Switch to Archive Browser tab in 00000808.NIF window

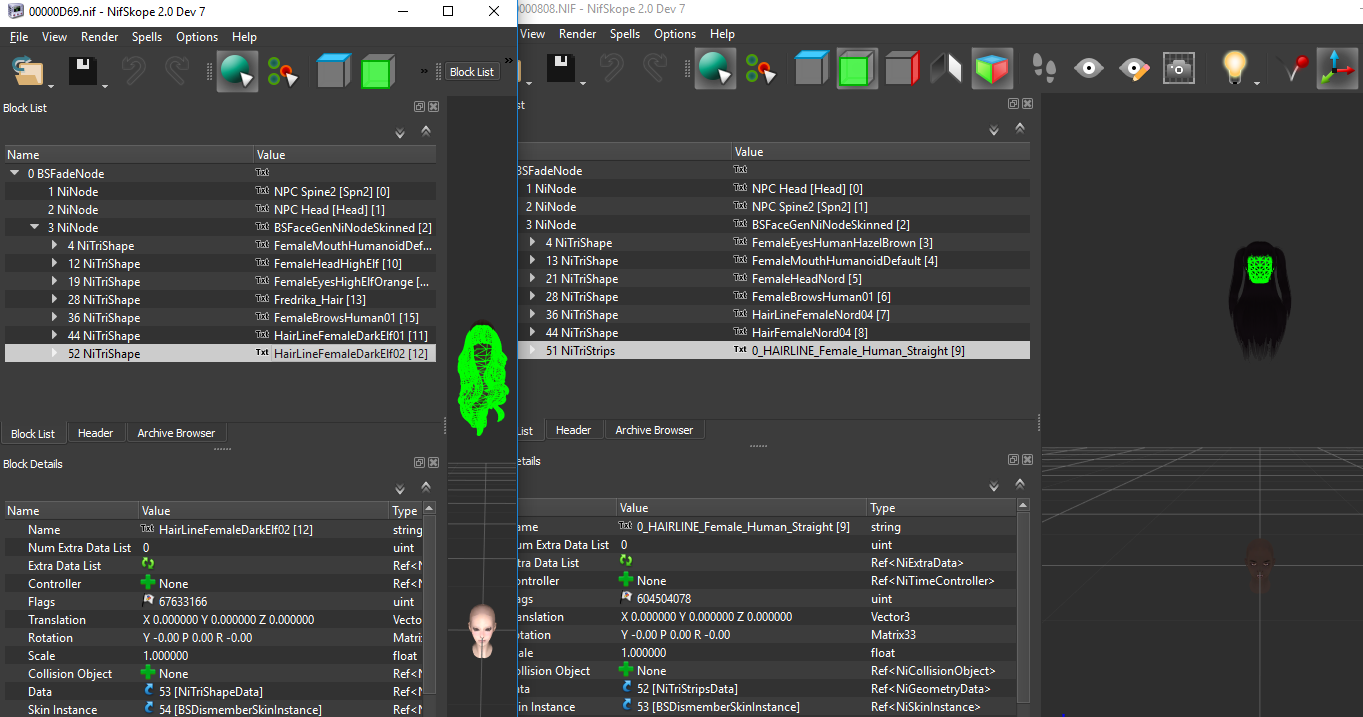coord(654,430)
